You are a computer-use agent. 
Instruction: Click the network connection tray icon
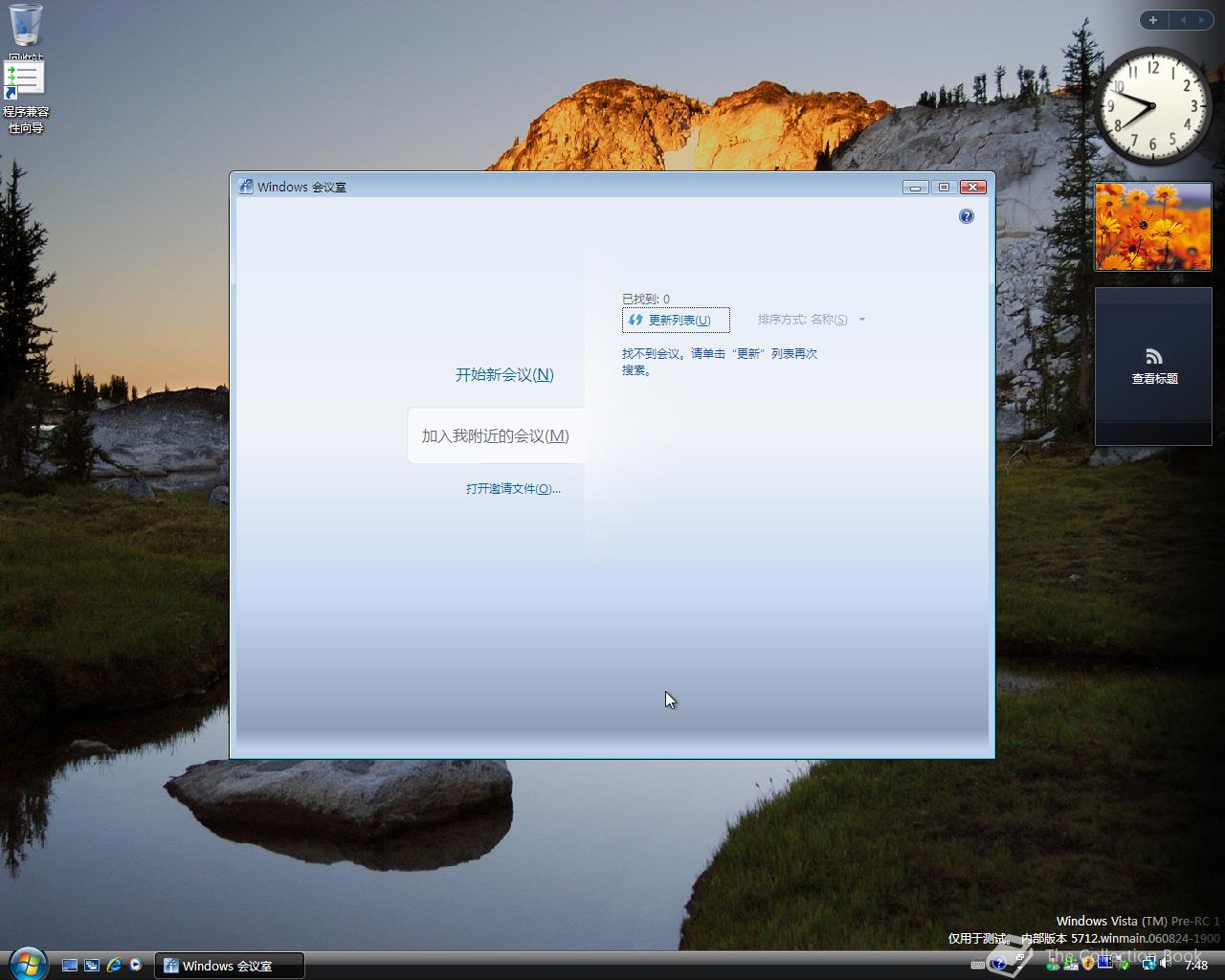pos(1149,965)
